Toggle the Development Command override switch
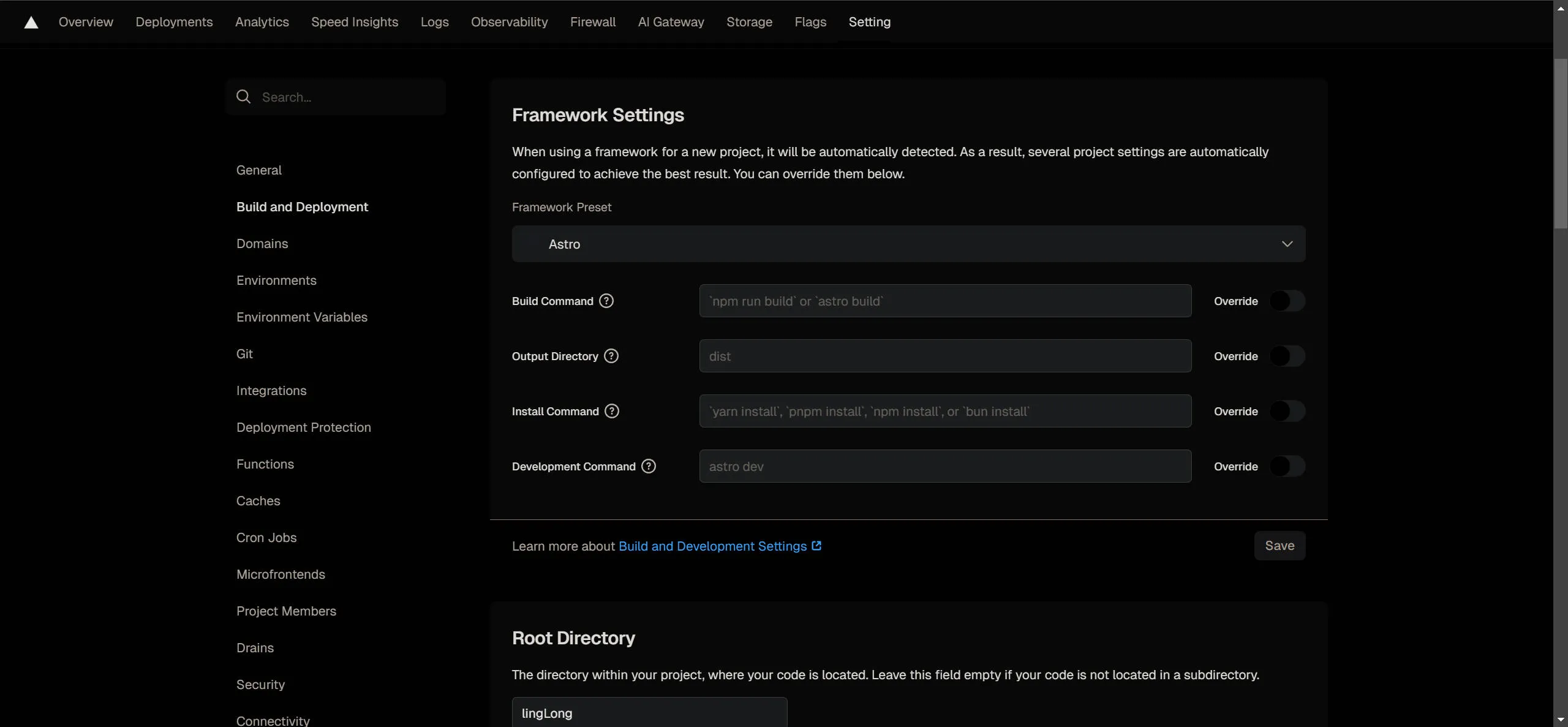Viewport: 1568px width, 727px height. point(1287,466)
